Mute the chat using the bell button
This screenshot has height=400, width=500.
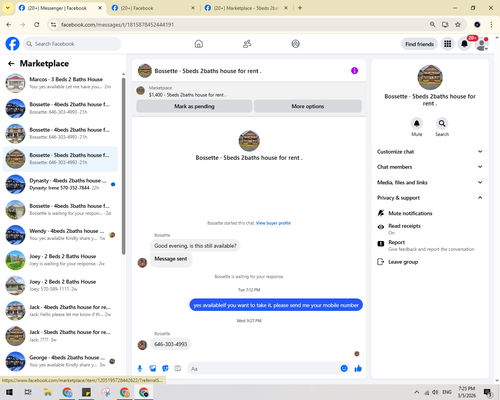pos(417,123)
